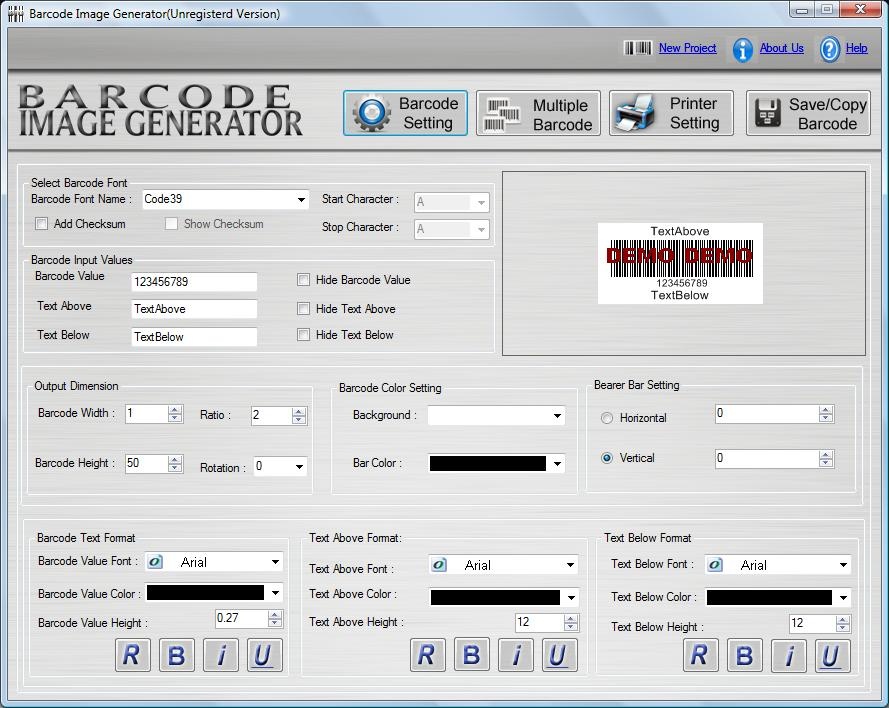Click Regular 'R' icon under Barcode Text Format
Image resolution: width=889 pixels, height=708 pixels.
tap(130, 655)
